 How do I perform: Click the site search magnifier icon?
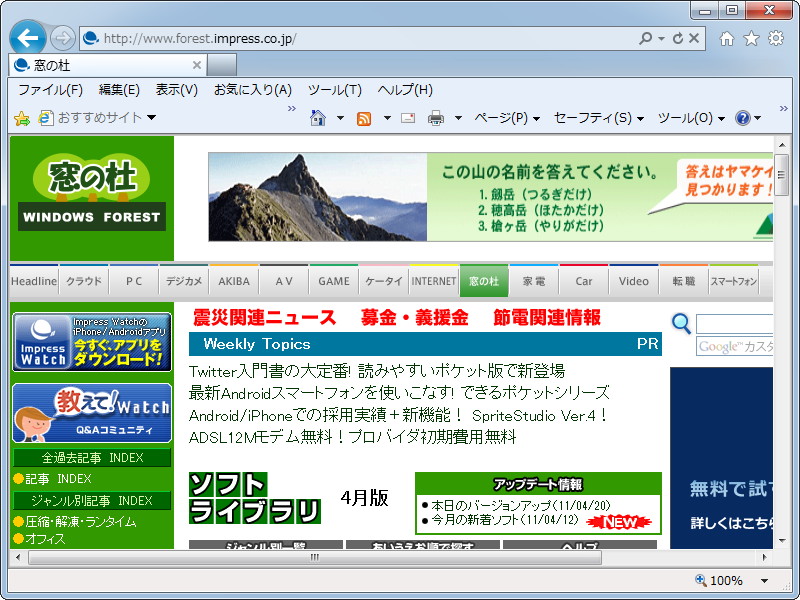[x=681, y=324]
